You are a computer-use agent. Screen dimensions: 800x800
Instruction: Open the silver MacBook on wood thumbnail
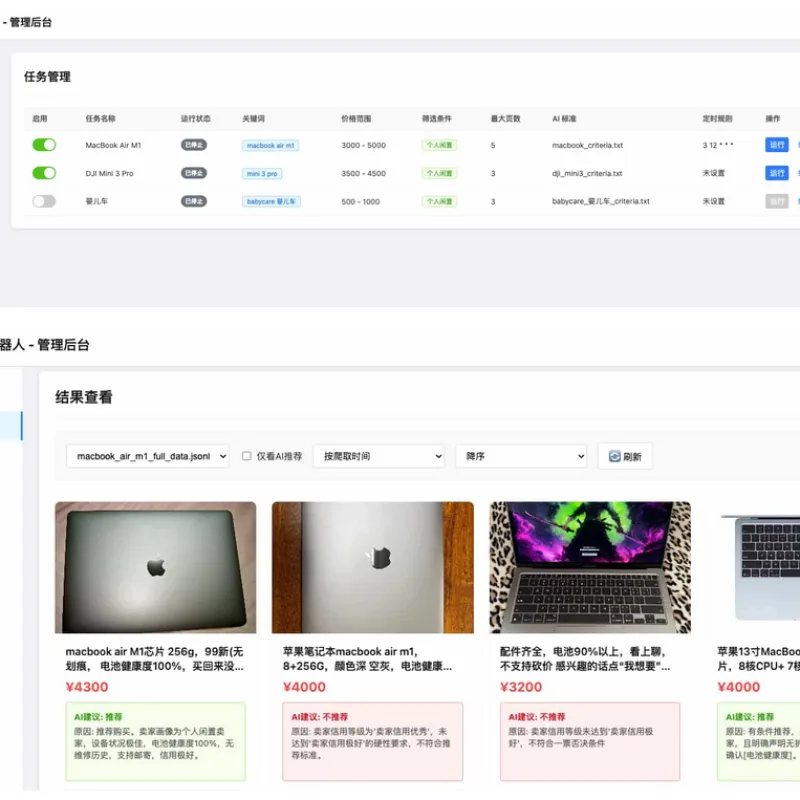(x=373, y=567)
